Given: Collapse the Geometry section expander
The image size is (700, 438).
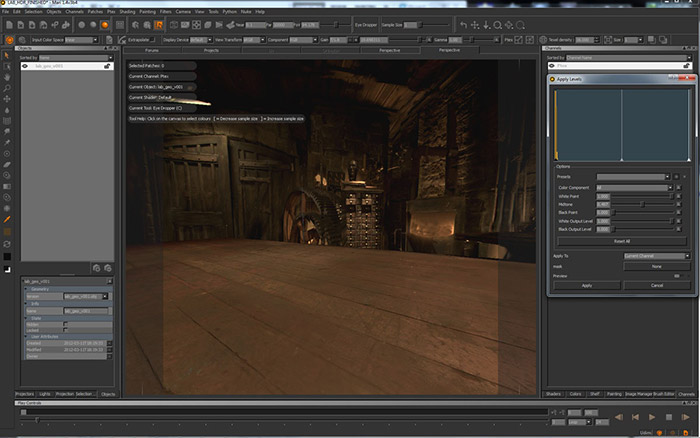Looking at the screenshot, I should click(x=25, y=289).
